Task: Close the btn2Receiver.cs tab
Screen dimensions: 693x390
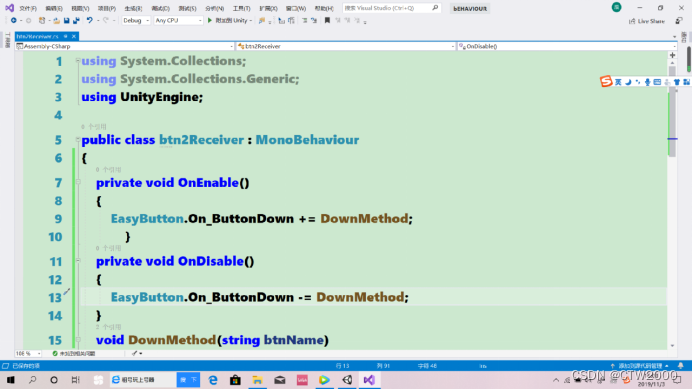Action: (x=74, y=36)
